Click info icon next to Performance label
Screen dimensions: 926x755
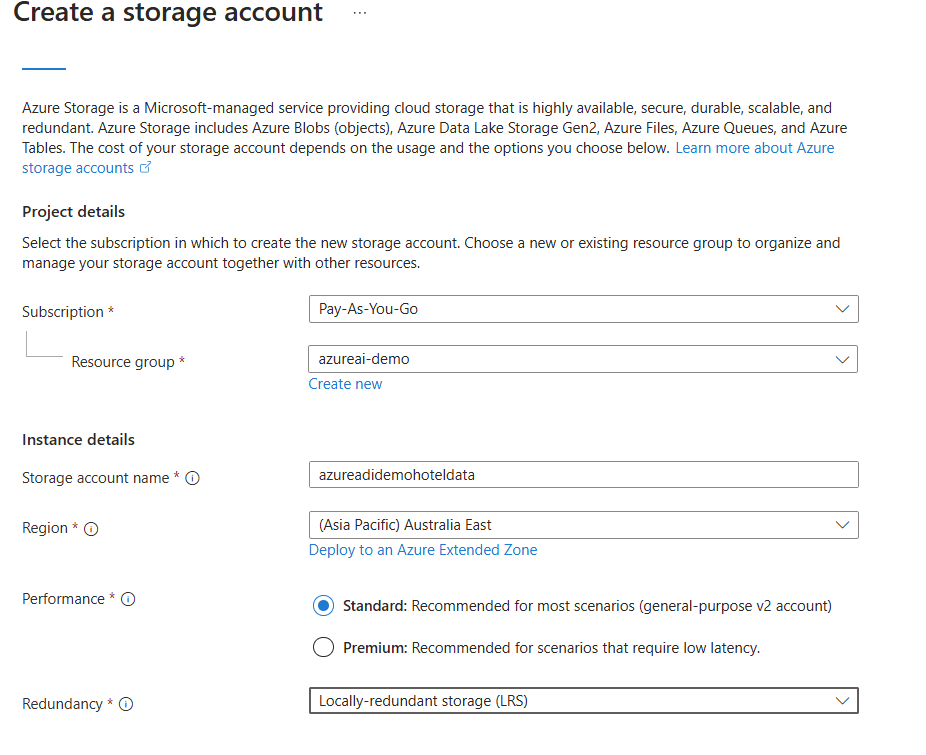pos(128,599)
